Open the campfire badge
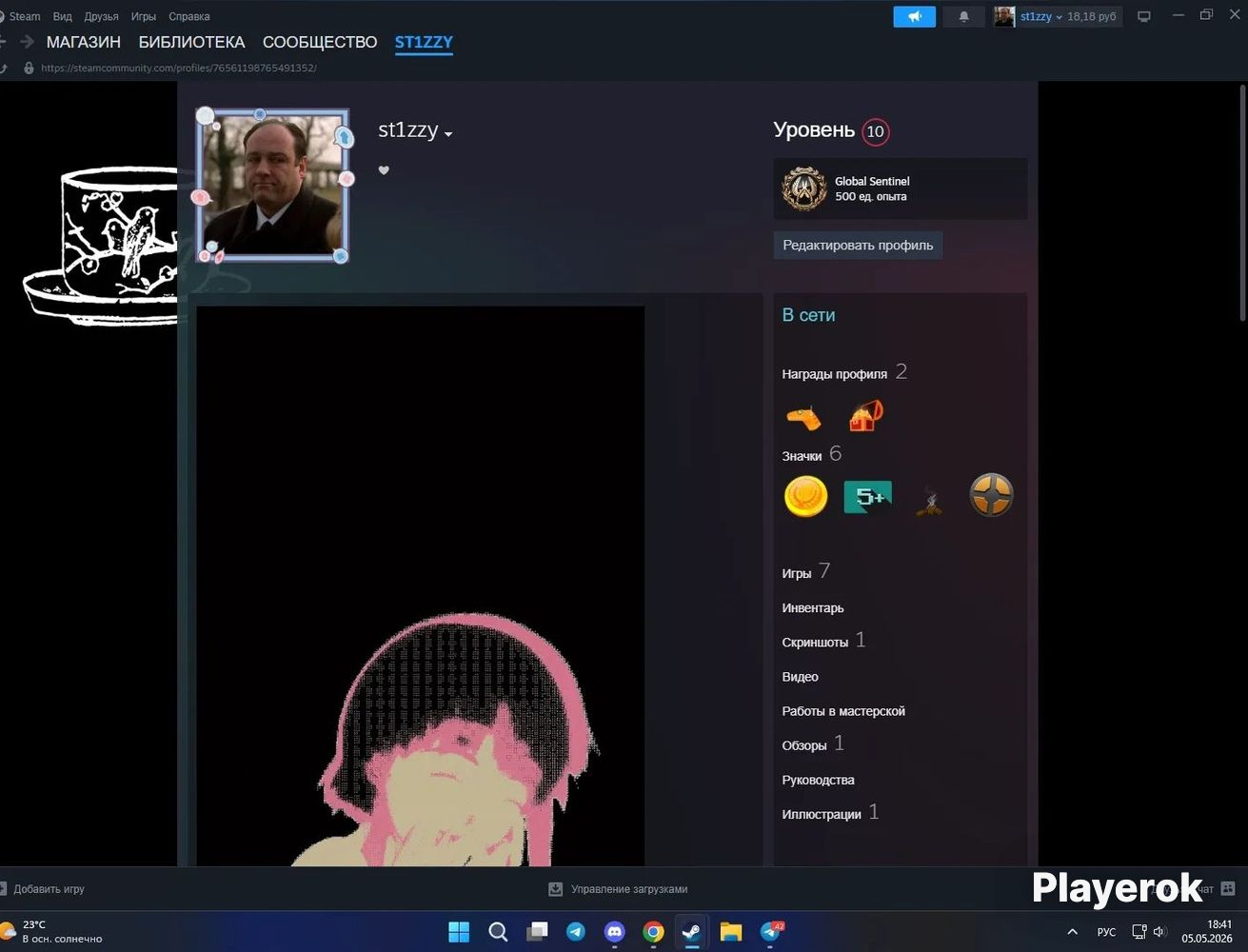The width and height of the screenshot is (1248, 952). [929, 499]
